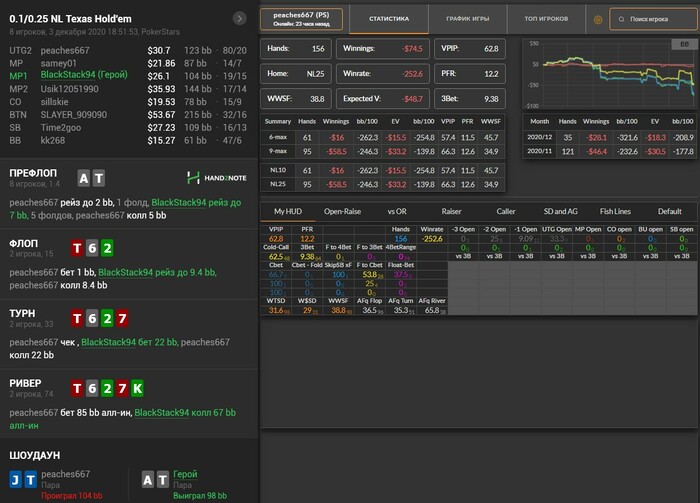
Task: Click the kk268 row in the seat list
Action: (128, 140)
